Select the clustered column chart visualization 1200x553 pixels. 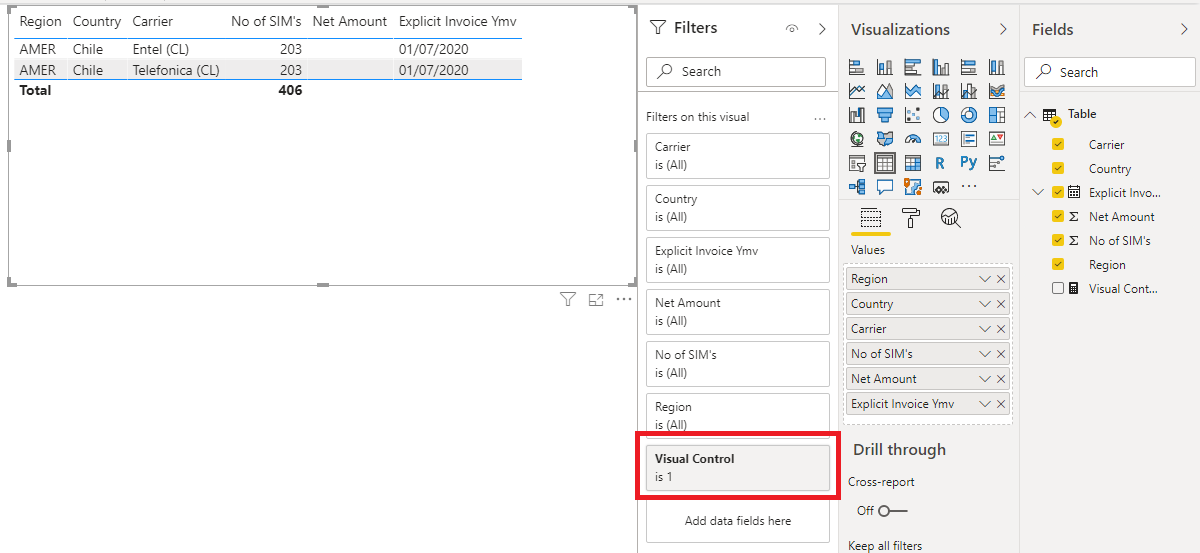tap(941, 67)
